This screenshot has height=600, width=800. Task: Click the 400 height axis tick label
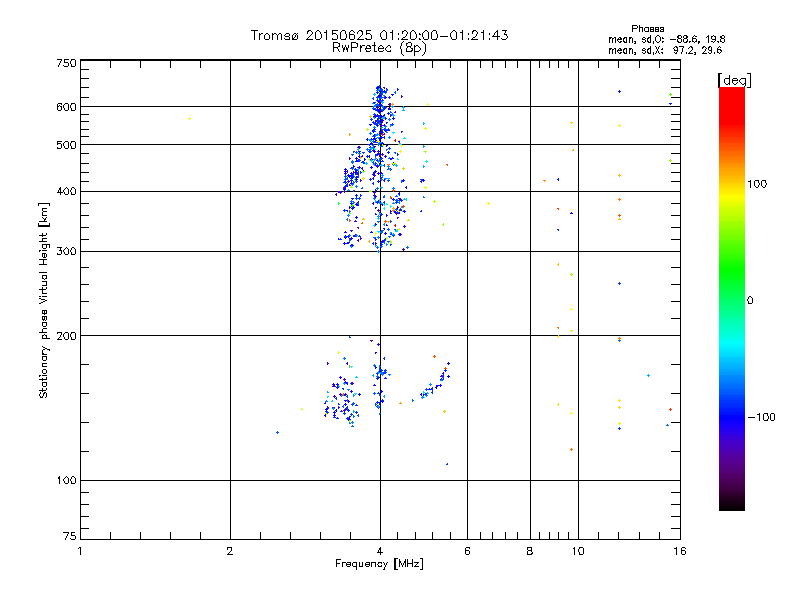[x=66, y=192]
